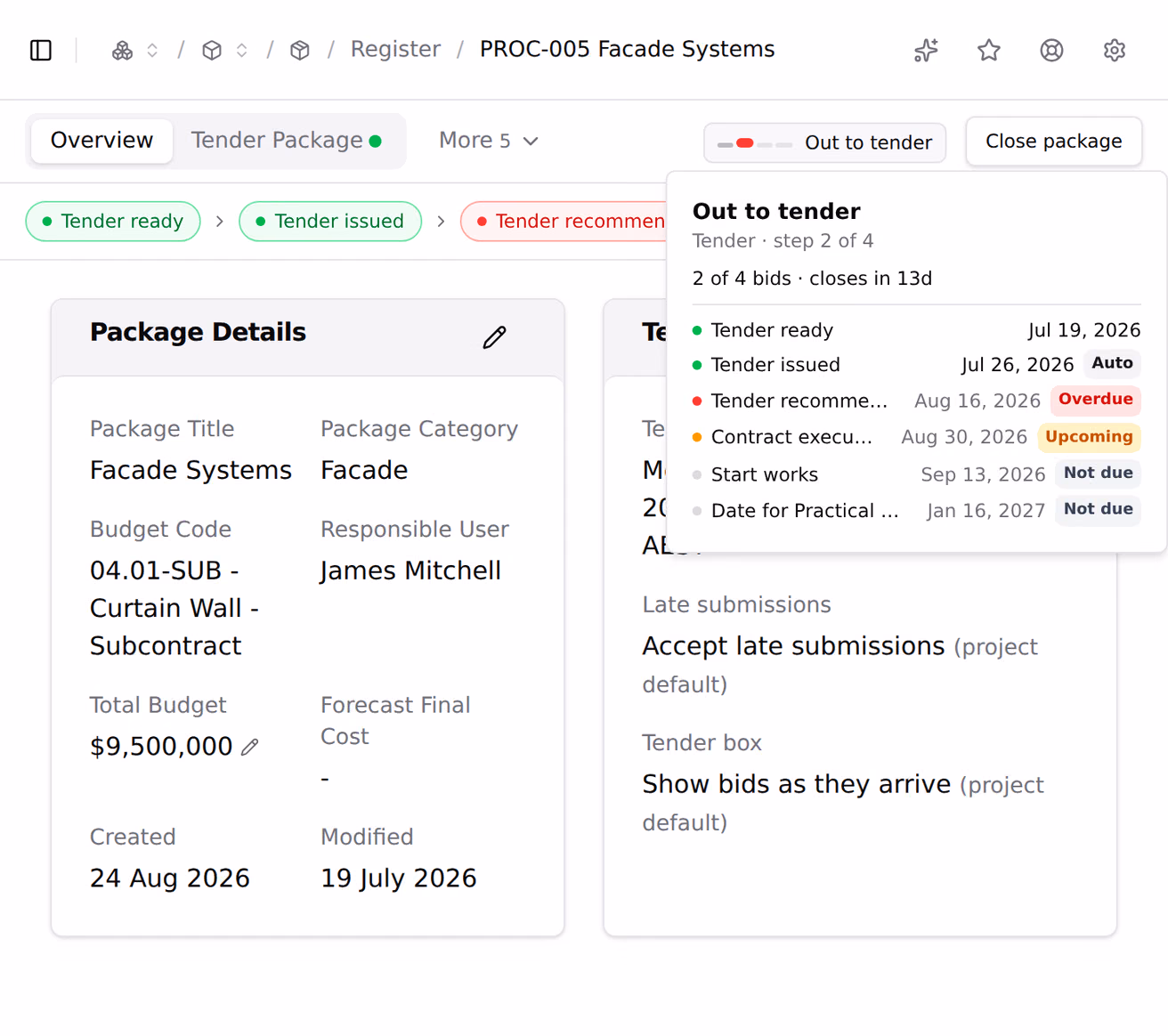Click Contract execution row in popover

coord(916,437)
